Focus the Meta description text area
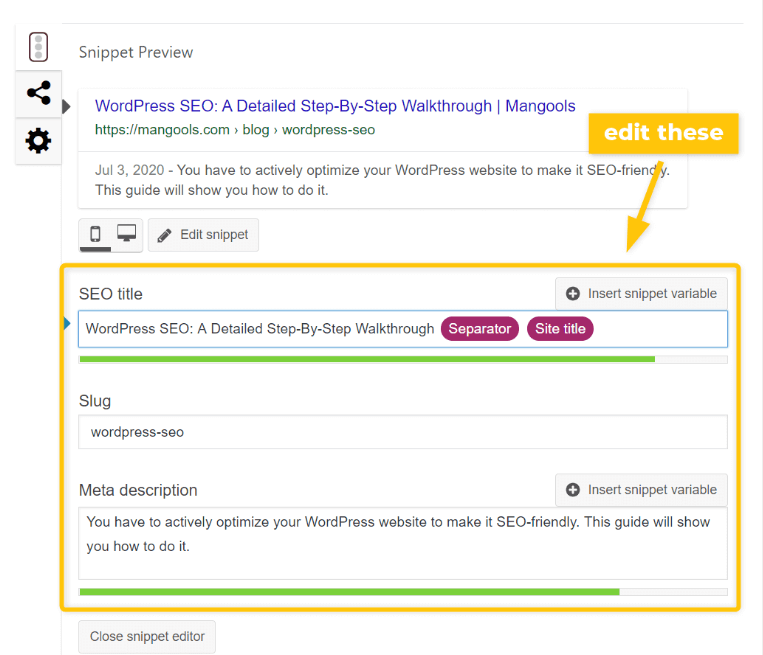Viewport: 763px width, 655px height. [403, 543]
